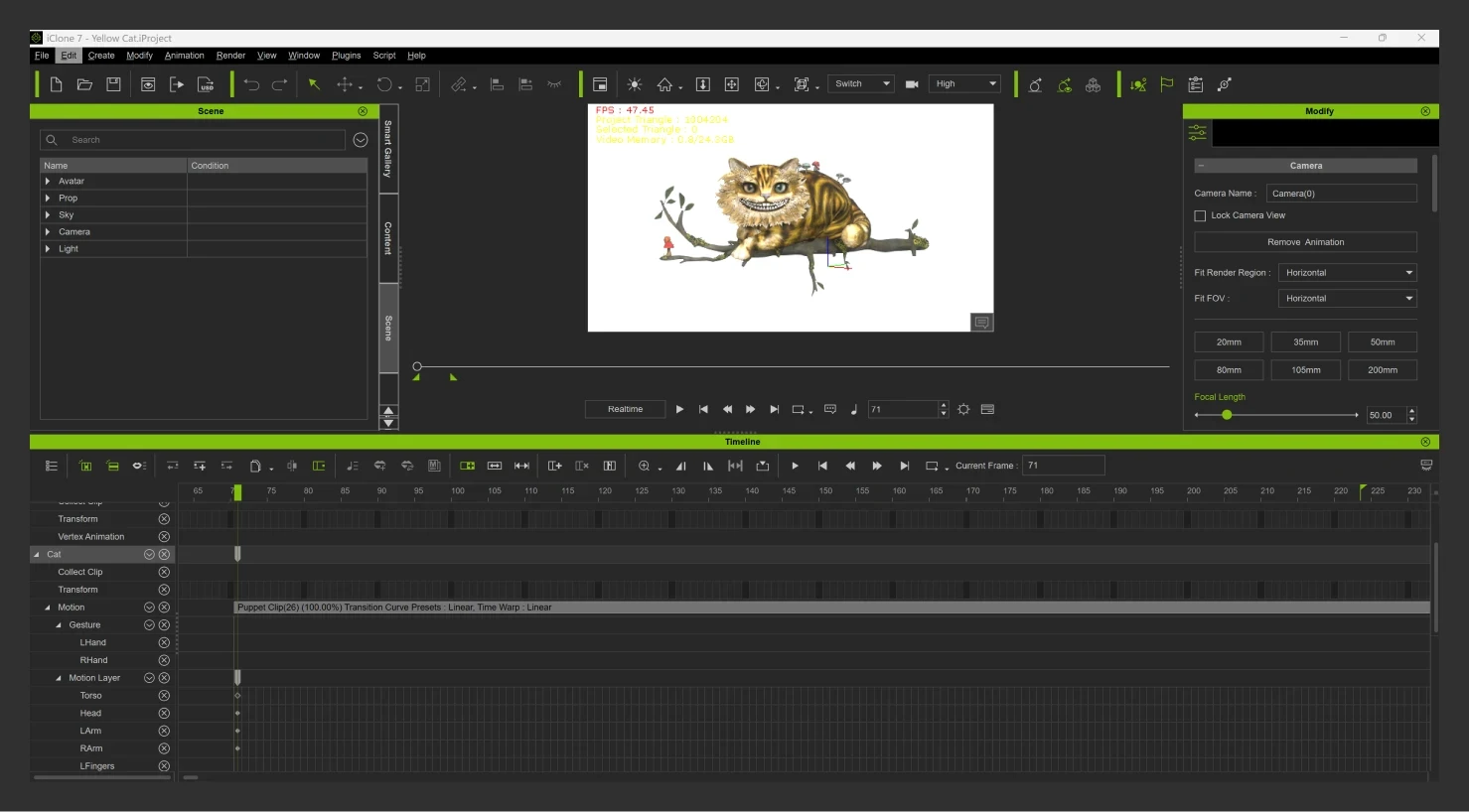The image size is (1469, 812).
Task: Click the stacked cubes toolbar icon
Action: tap(1093, 84)
